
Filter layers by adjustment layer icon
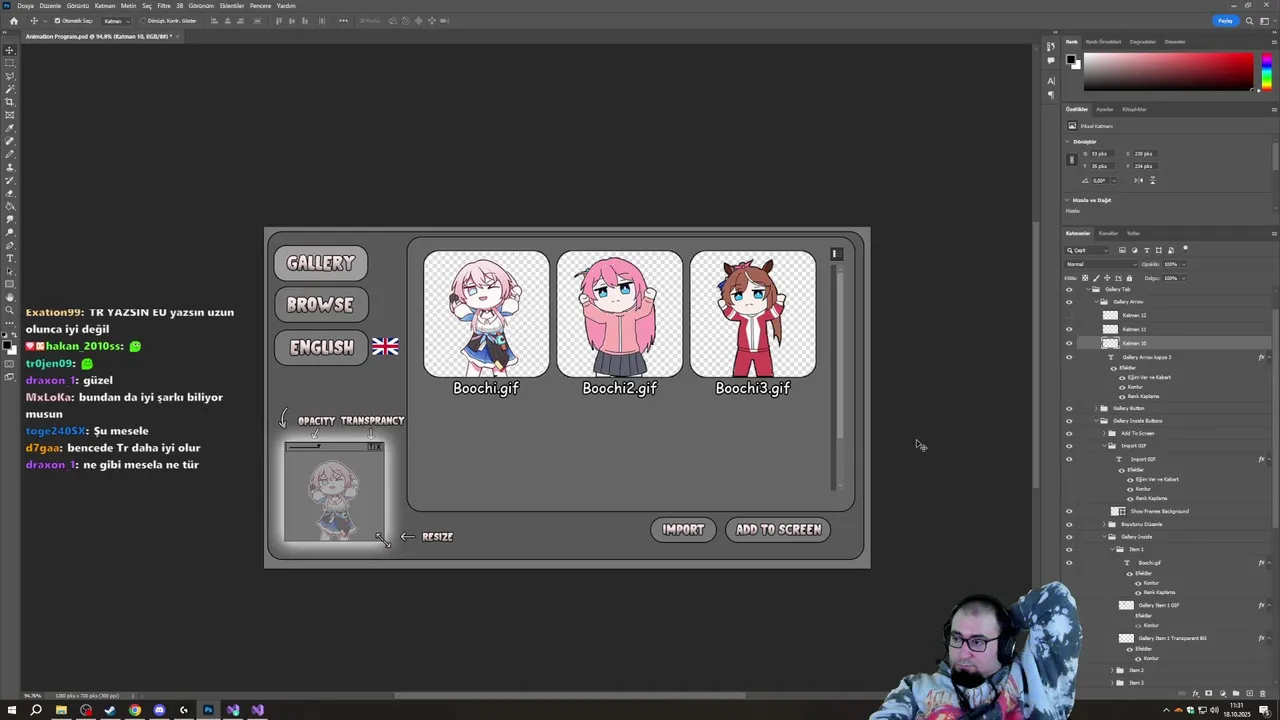(1134, 250)
